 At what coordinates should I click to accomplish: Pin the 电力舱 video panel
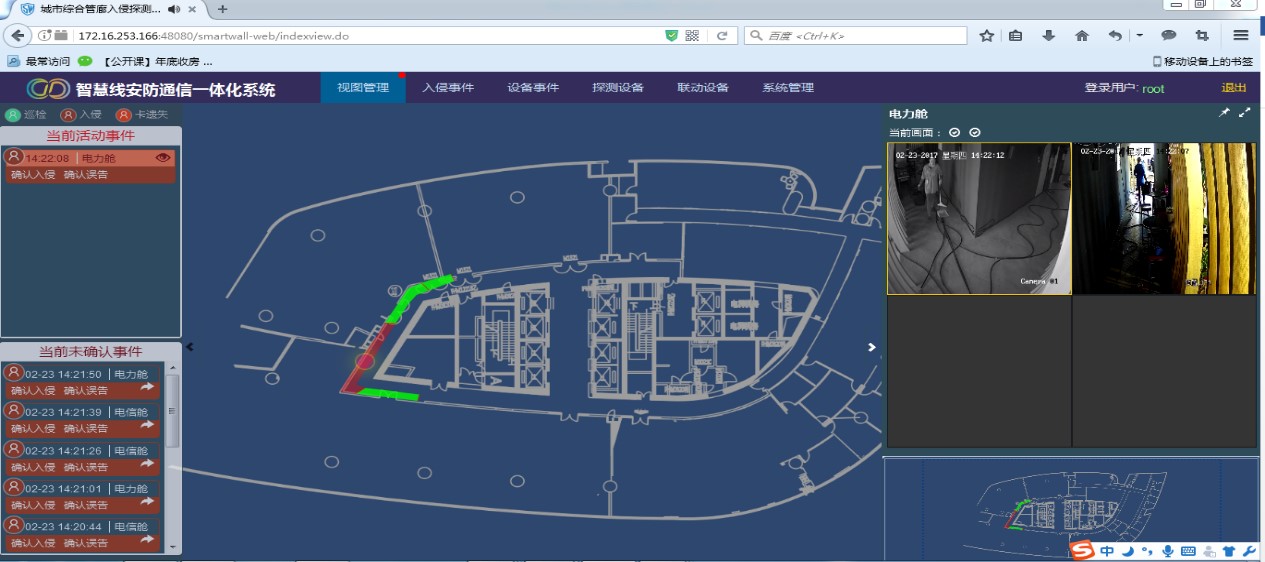click(1224, 113)
